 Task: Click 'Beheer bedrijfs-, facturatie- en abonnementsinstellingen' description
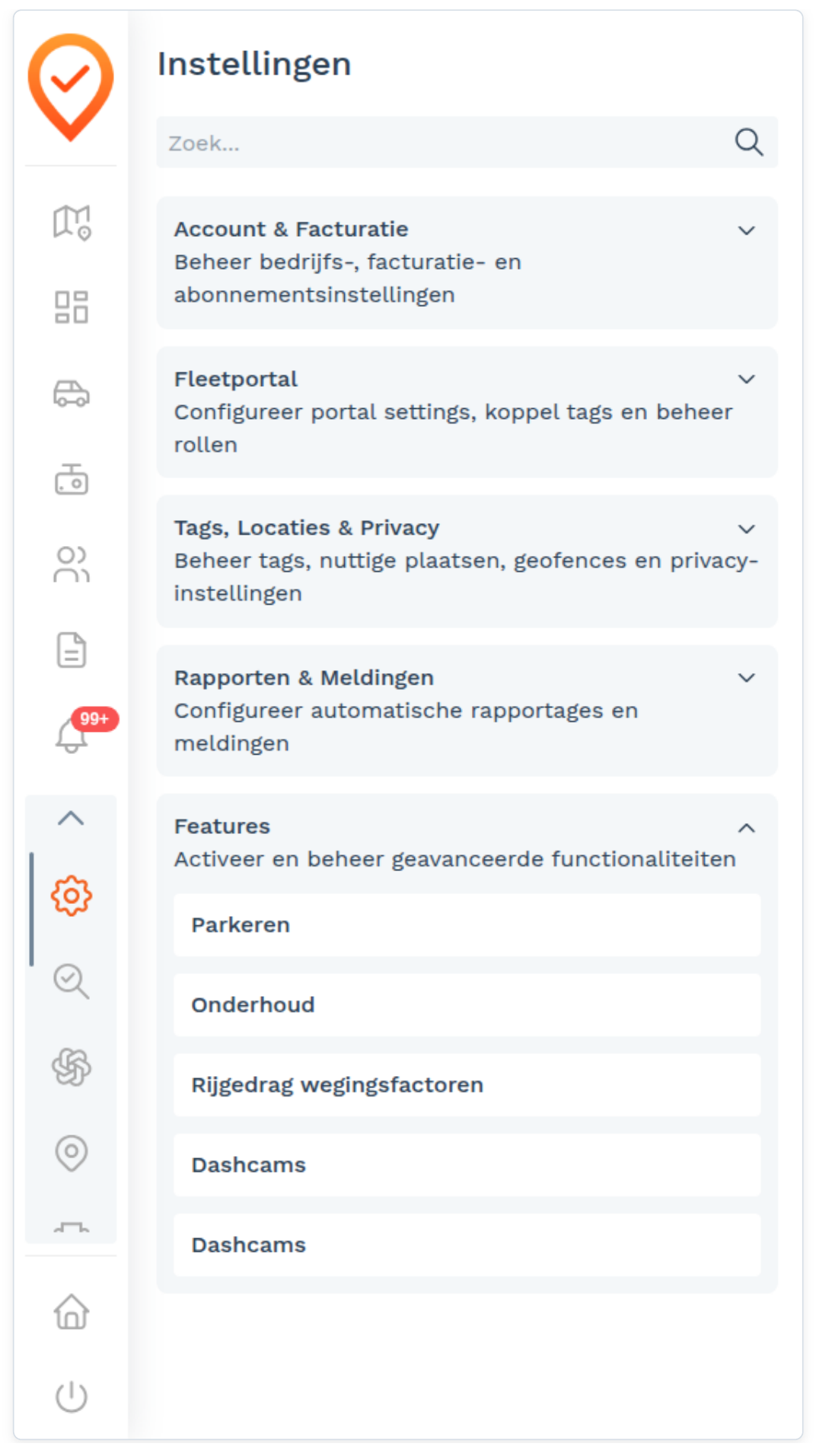(348, 278)
